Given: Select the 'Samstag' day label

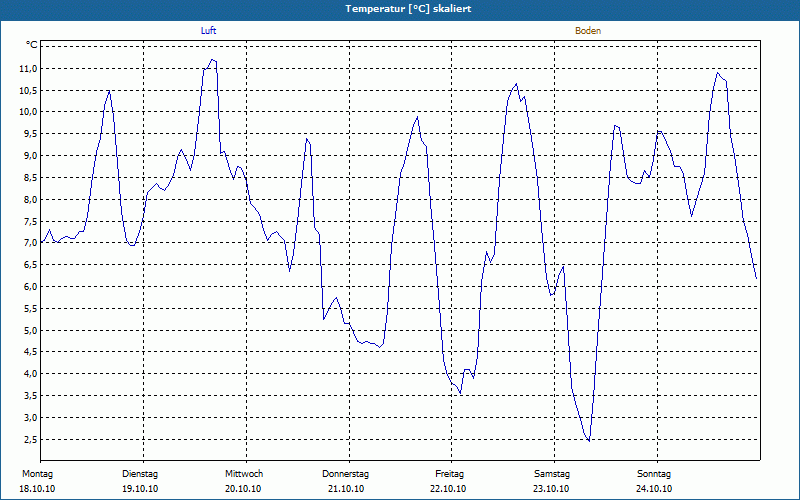Looking at the screenshot, I should click(552, 474).
